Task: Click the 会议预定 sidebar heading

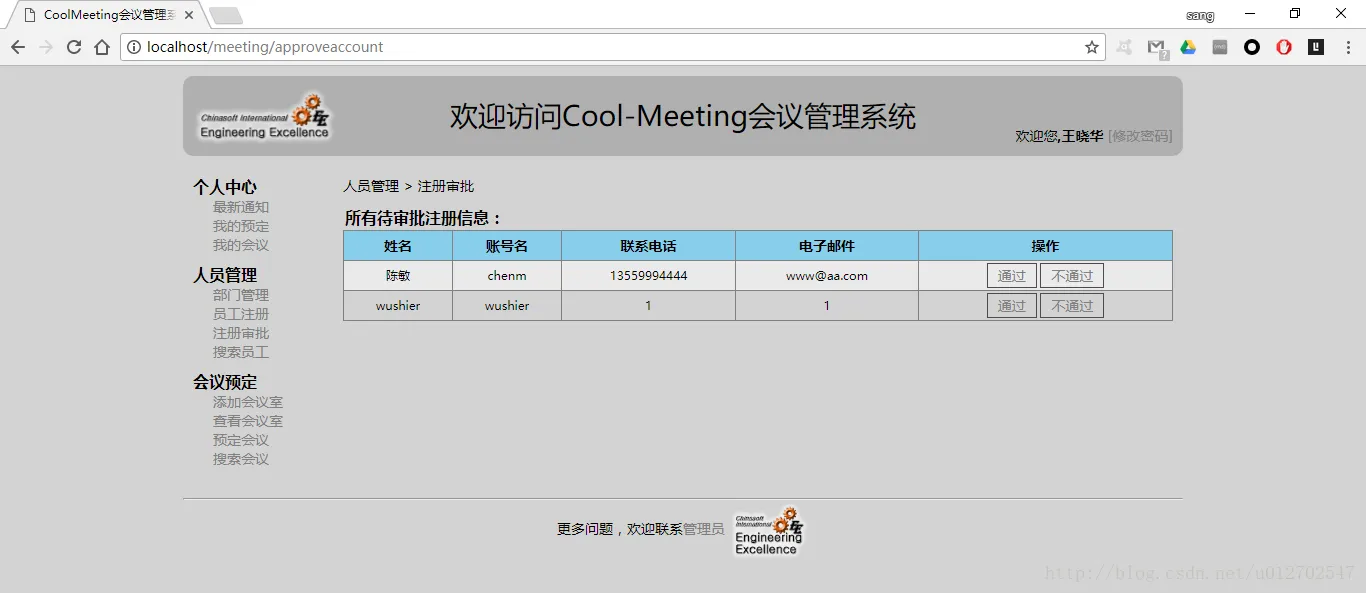Action: tap(225, 382)
